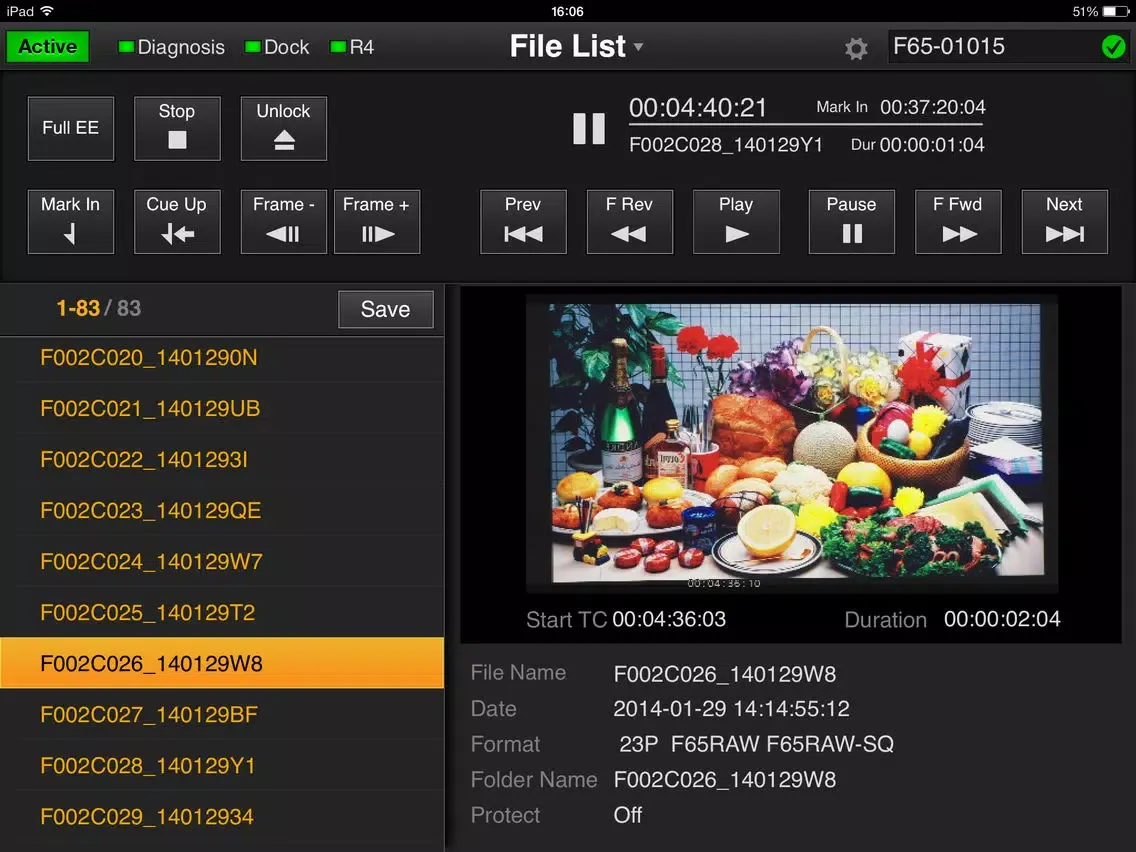The width and height of the screenshot is (1136, 852).
Task: Select clip F002C029_14012934
Action: click(222, 816)
